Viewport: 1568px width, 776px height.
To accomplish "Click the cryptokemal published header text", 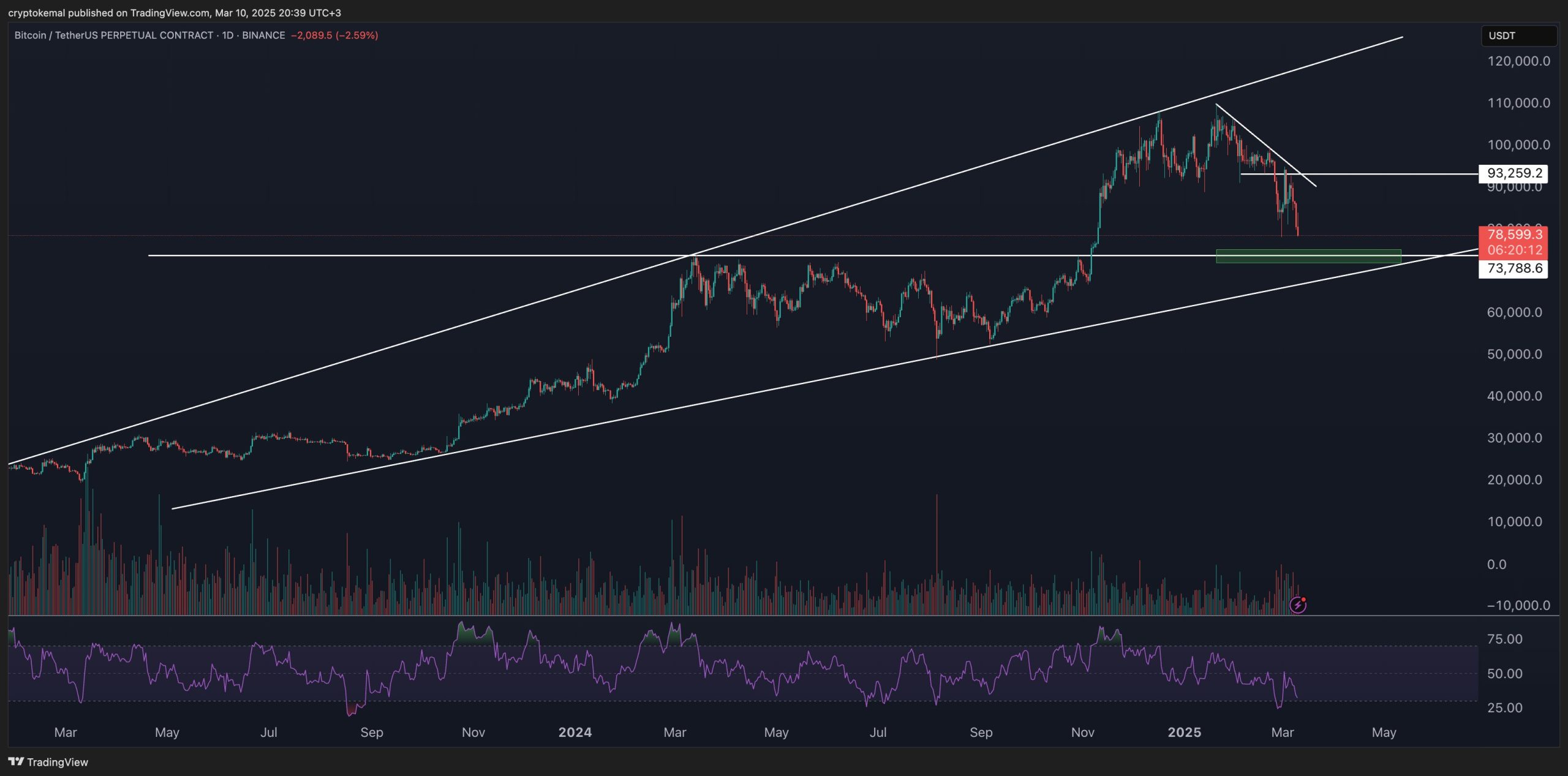I will point(175,13).
